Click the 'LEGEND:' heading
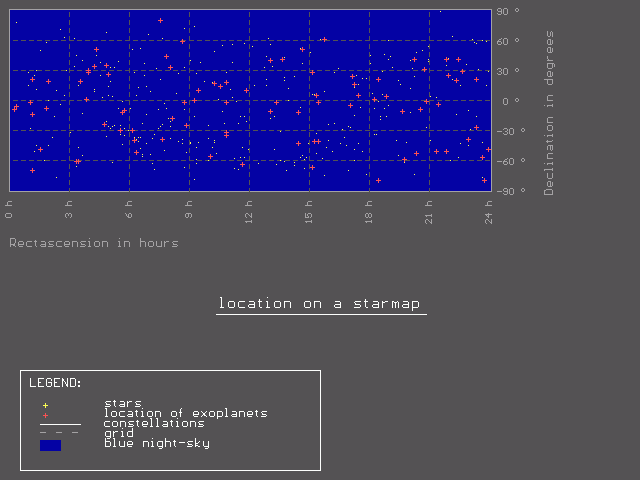 pos(55,383)
